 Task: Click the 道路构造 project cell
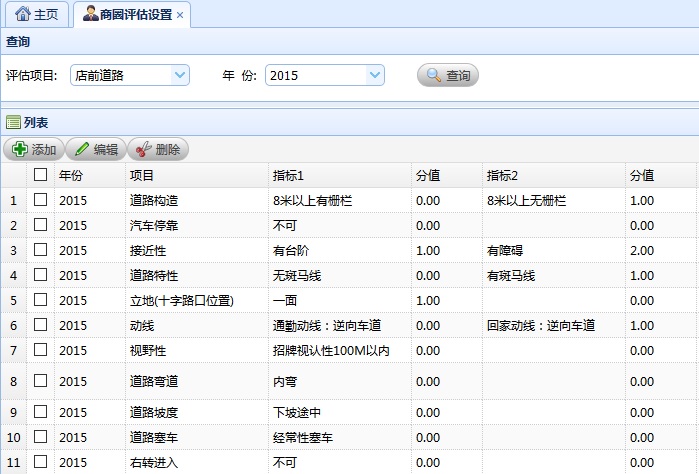pyautogui.click(x=197, y=200)
